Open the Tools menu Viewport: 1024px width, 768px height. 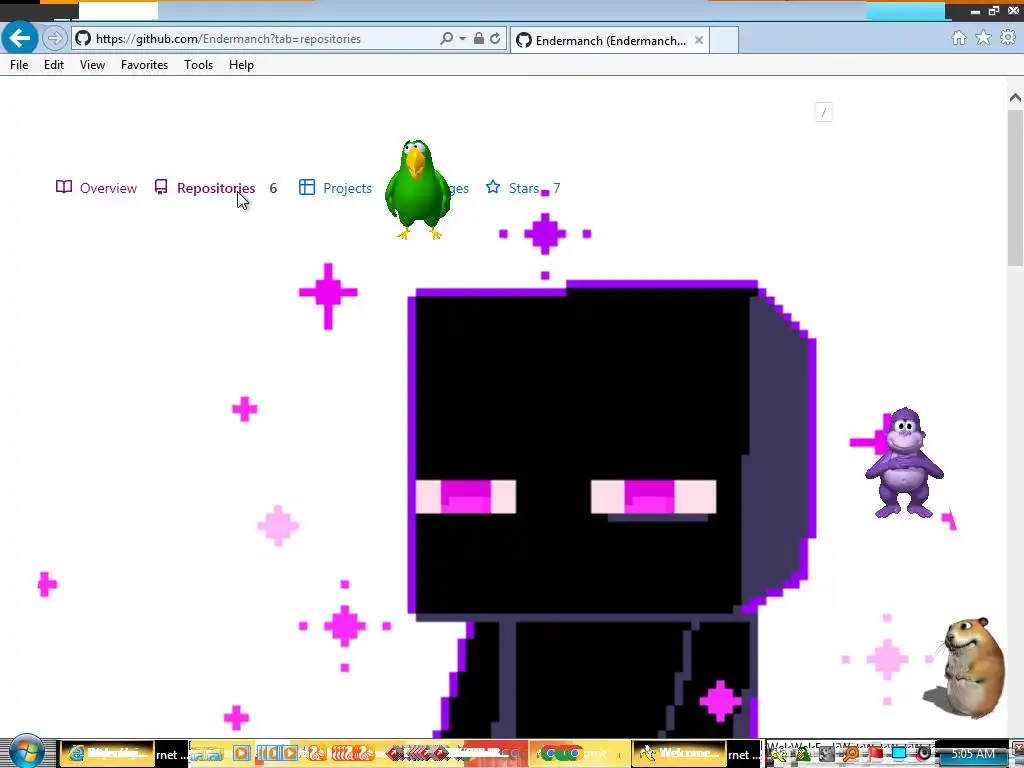click(x=199, y=65)
